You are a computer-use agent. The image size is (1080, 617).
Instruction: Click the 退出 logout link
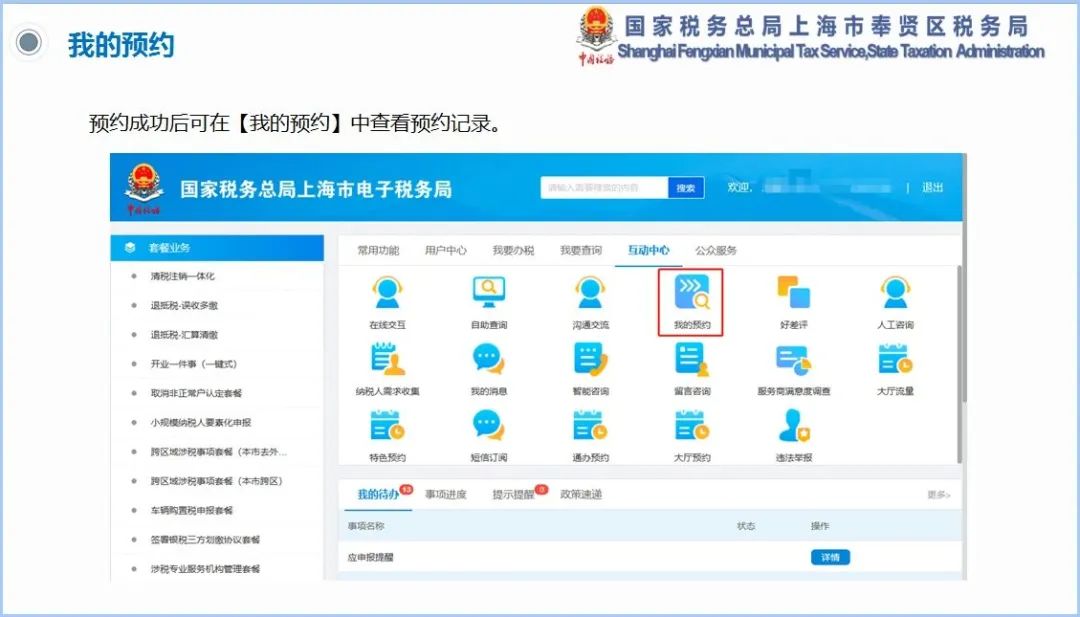coord(932,187)
